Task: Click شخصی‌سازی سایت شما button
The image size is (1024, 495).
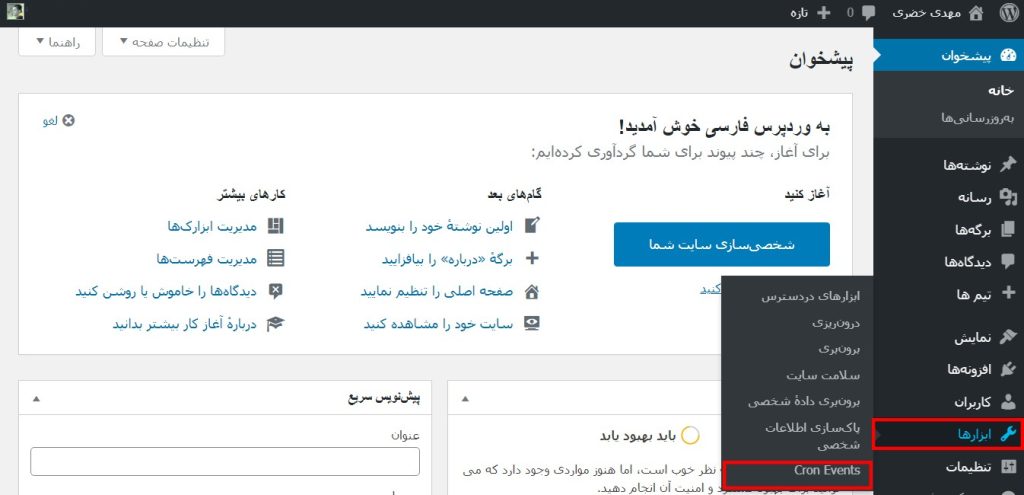Action: click(x=722, y=244)
